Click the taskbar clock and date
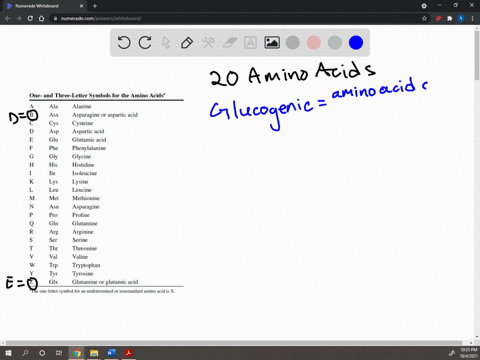 [468, 353]
